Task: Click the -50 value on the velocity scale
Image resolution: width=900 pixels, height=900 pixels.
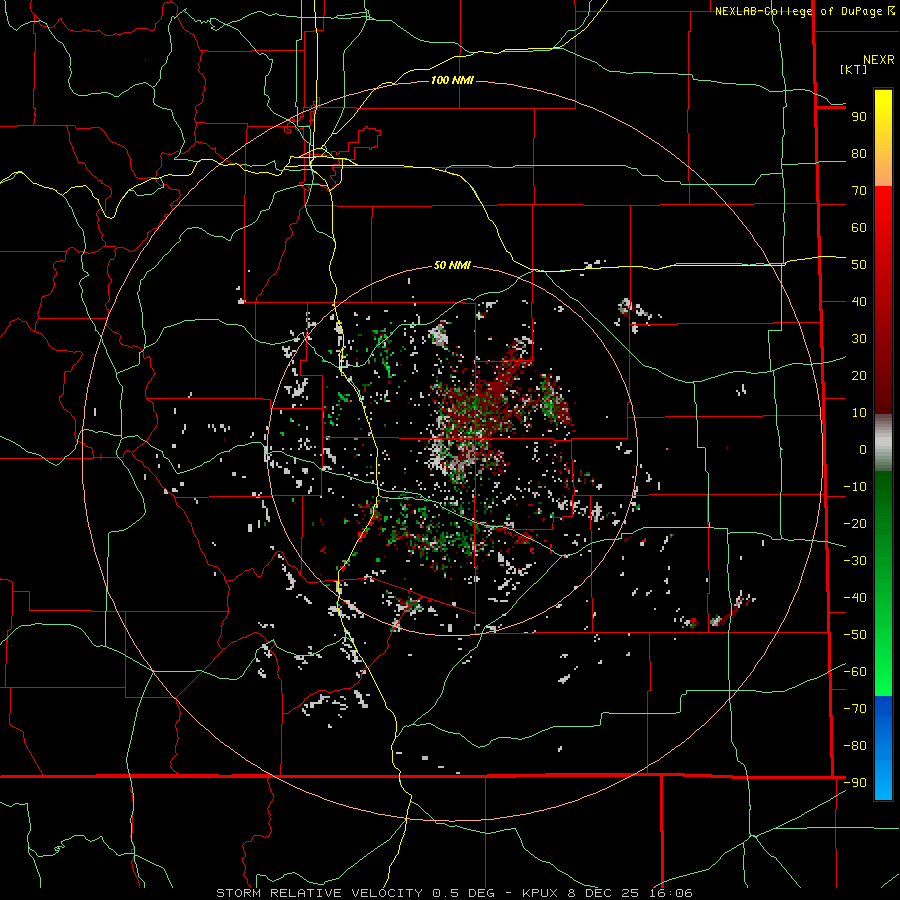Action: (x=855, y=635)
